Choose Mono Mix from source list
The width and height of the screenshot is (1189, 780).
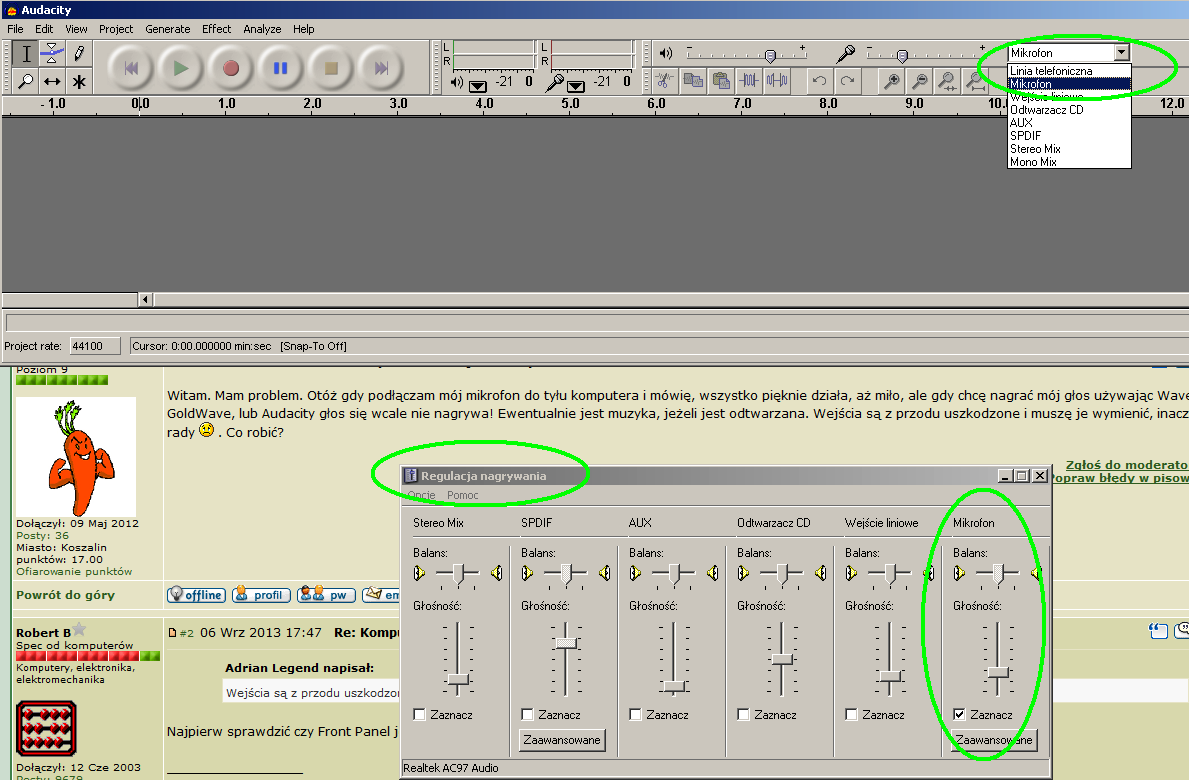(1069, 161)
